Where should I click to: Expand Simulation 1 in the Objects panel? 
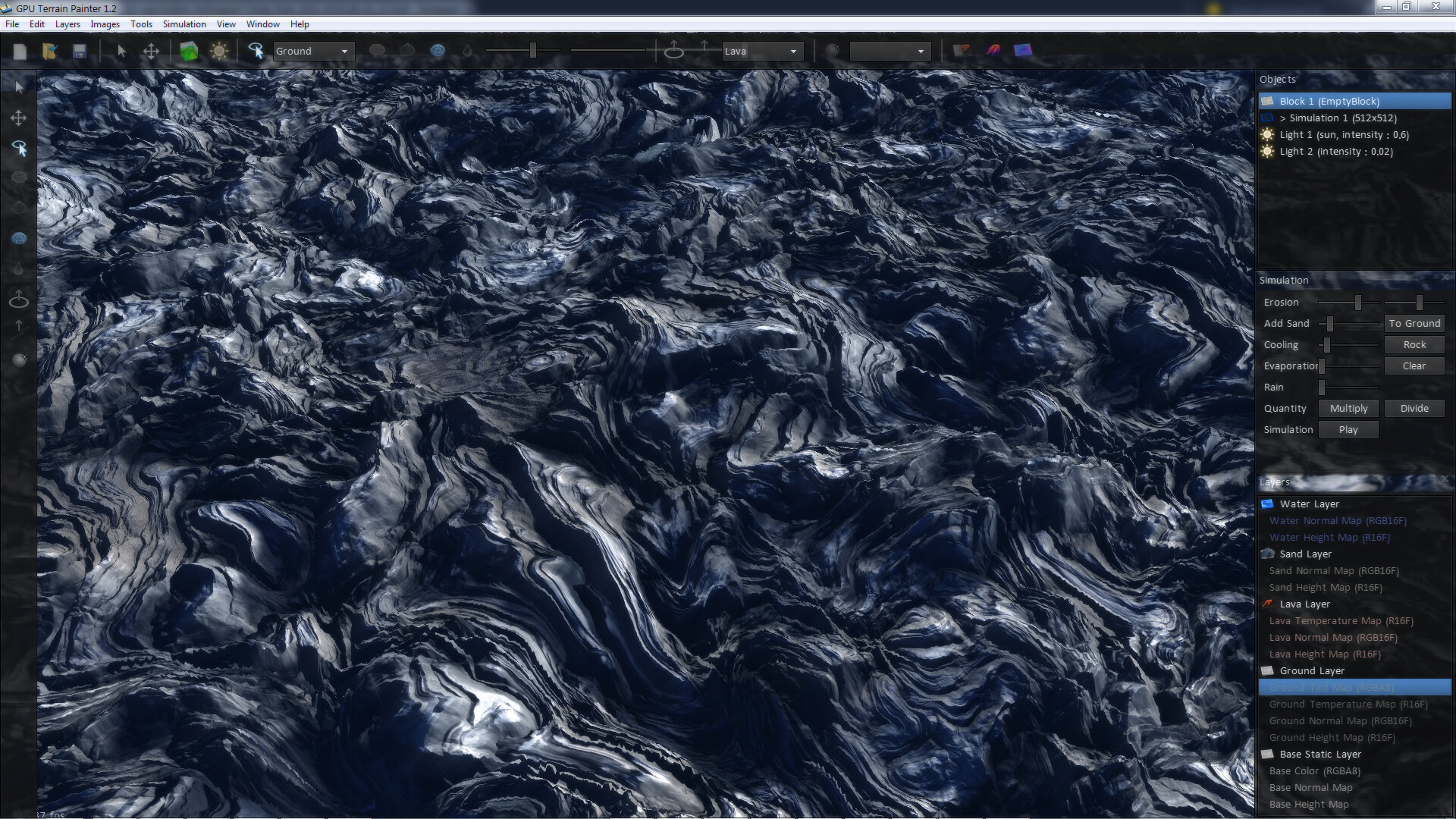[x=1283, y=118]
